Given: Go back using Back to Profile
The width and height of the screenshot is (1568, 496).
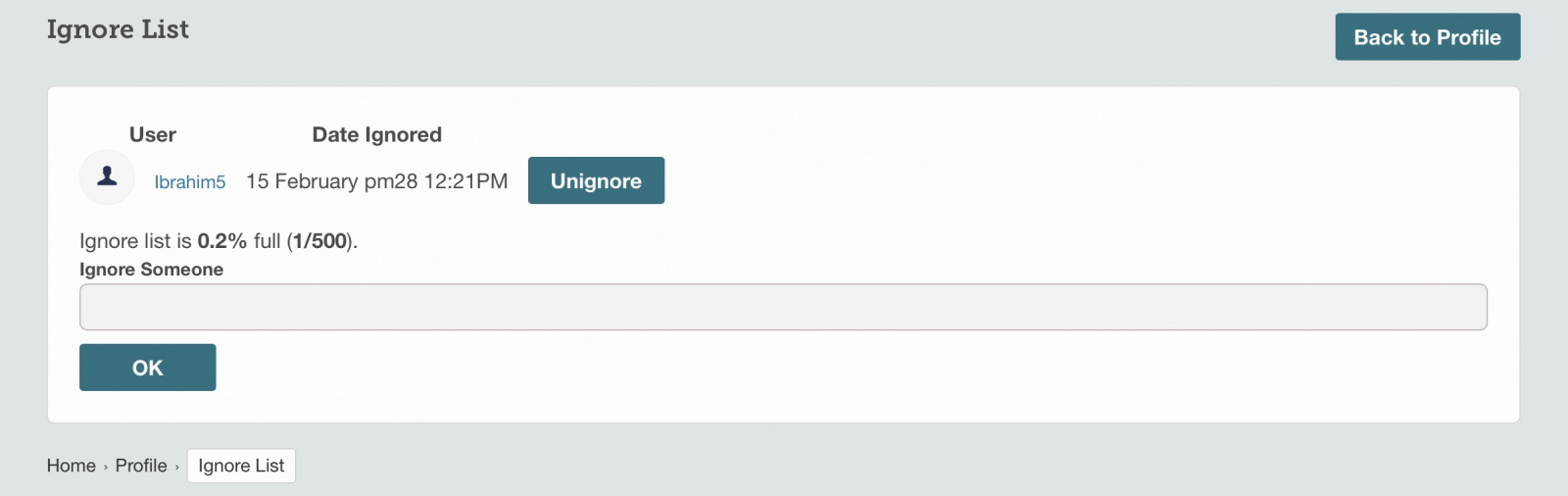Looking at the screenshot, I should click(x=1427, y=37).
